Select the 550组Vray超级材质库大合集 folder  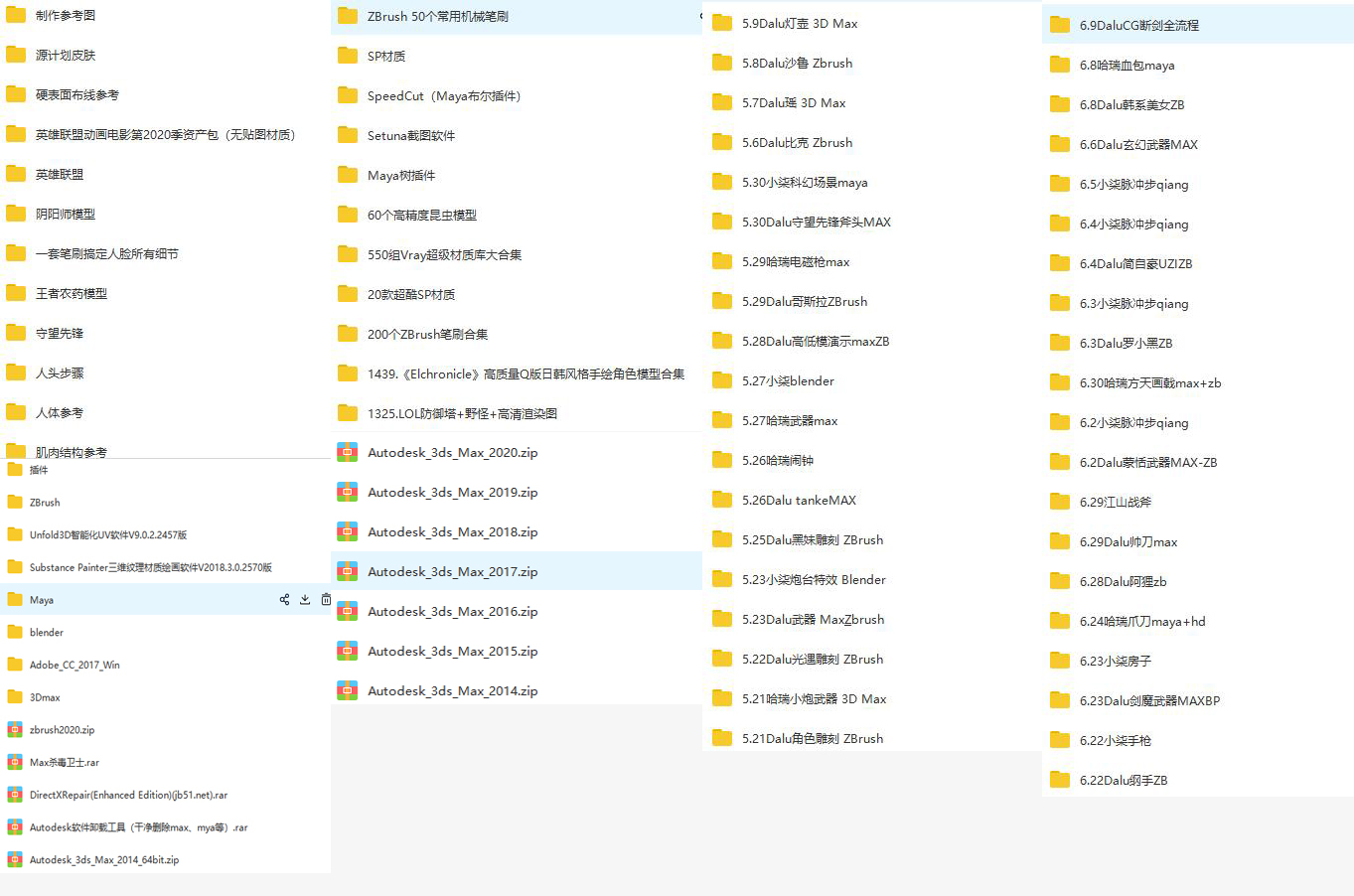click(444, 255)
